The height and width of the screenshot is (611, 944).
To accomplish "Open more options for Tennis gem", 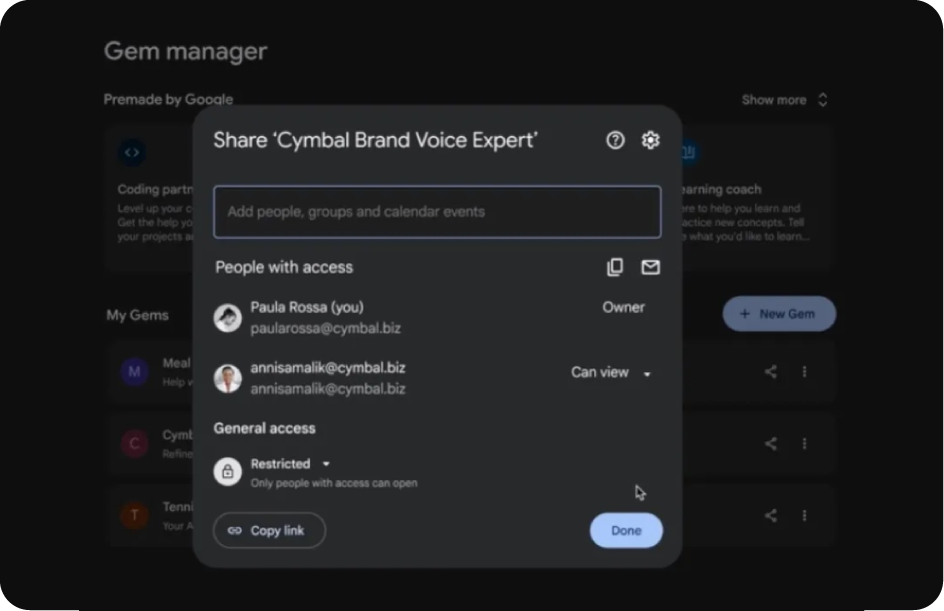I will 804,515.
